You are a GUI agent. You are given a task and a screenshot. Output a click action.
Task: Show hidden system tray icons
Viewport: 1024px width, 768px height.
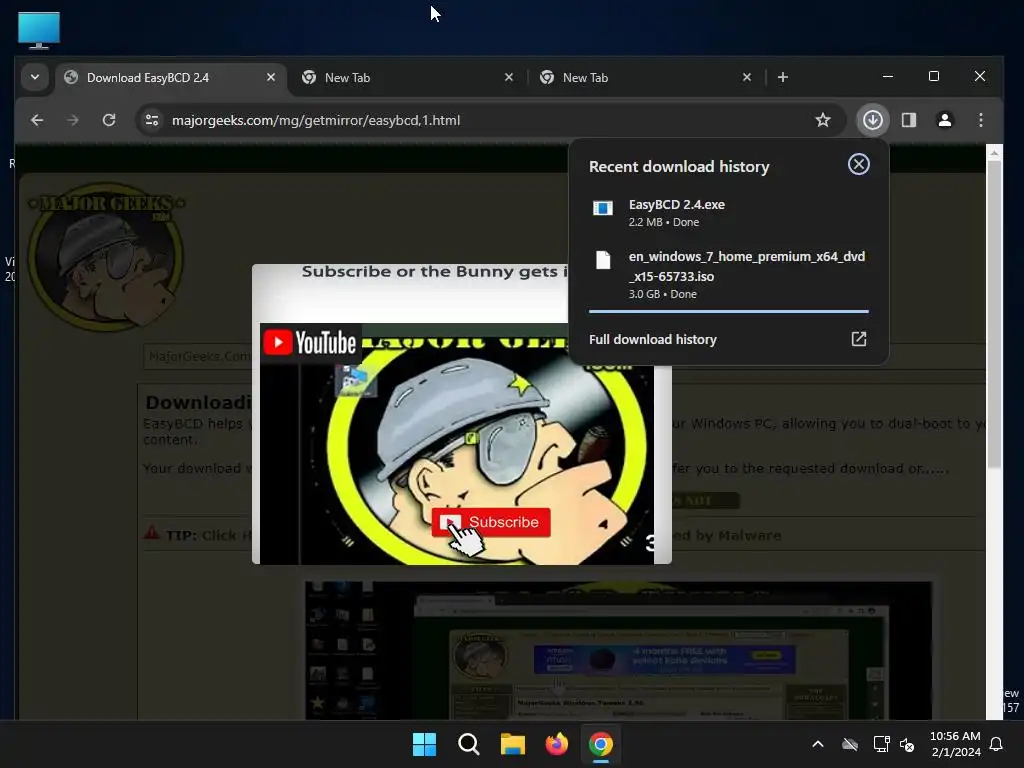pos(818,744)
